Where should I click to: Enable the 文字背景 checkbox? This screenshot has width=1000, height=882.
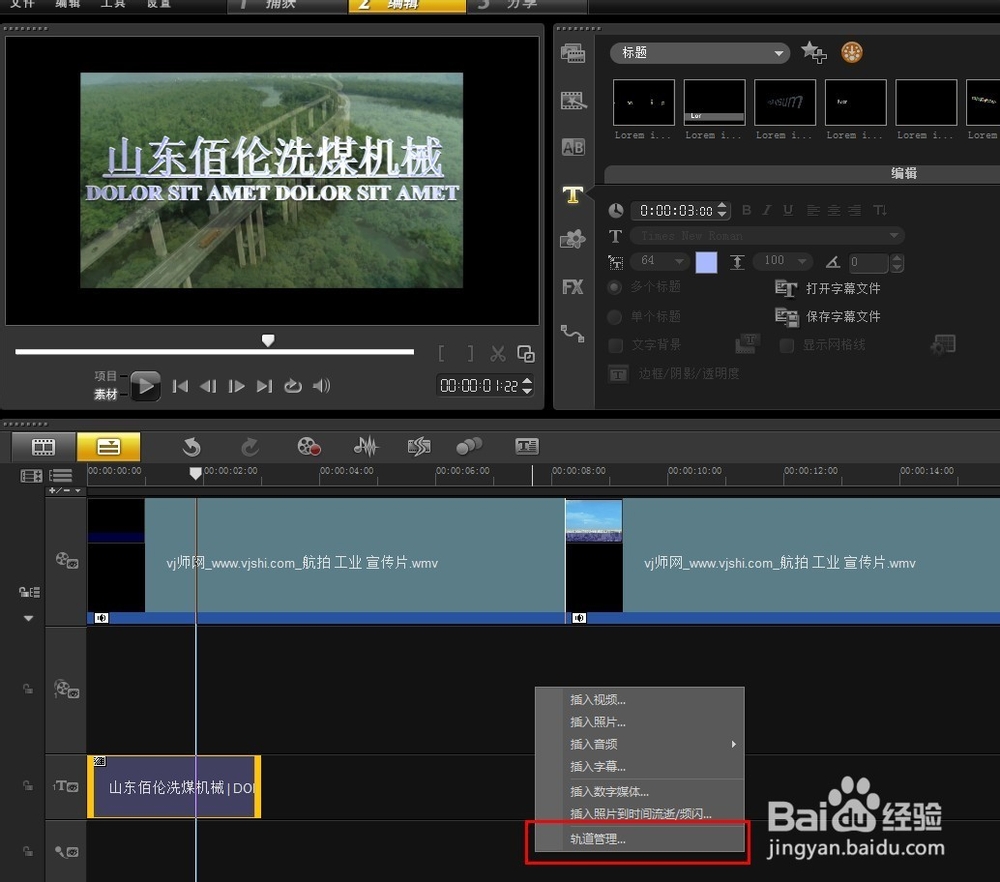click(x=617, y=344)
